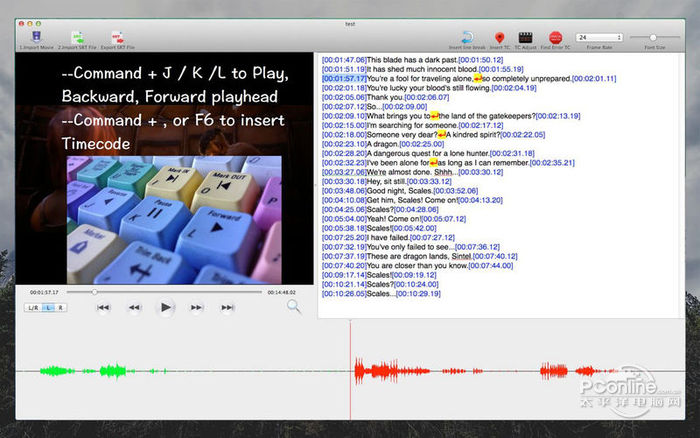Skip to the beginning of the movie
This screenshot has height=438, width=700.
coord(103,307)
